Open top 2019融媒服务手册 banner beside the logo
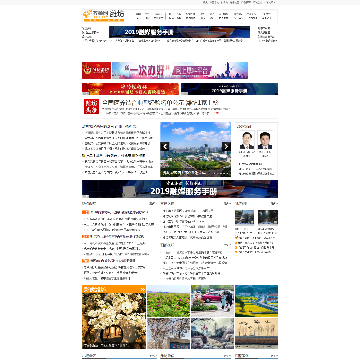The width and height of the screenshot is (360, 360). [179, 32]
